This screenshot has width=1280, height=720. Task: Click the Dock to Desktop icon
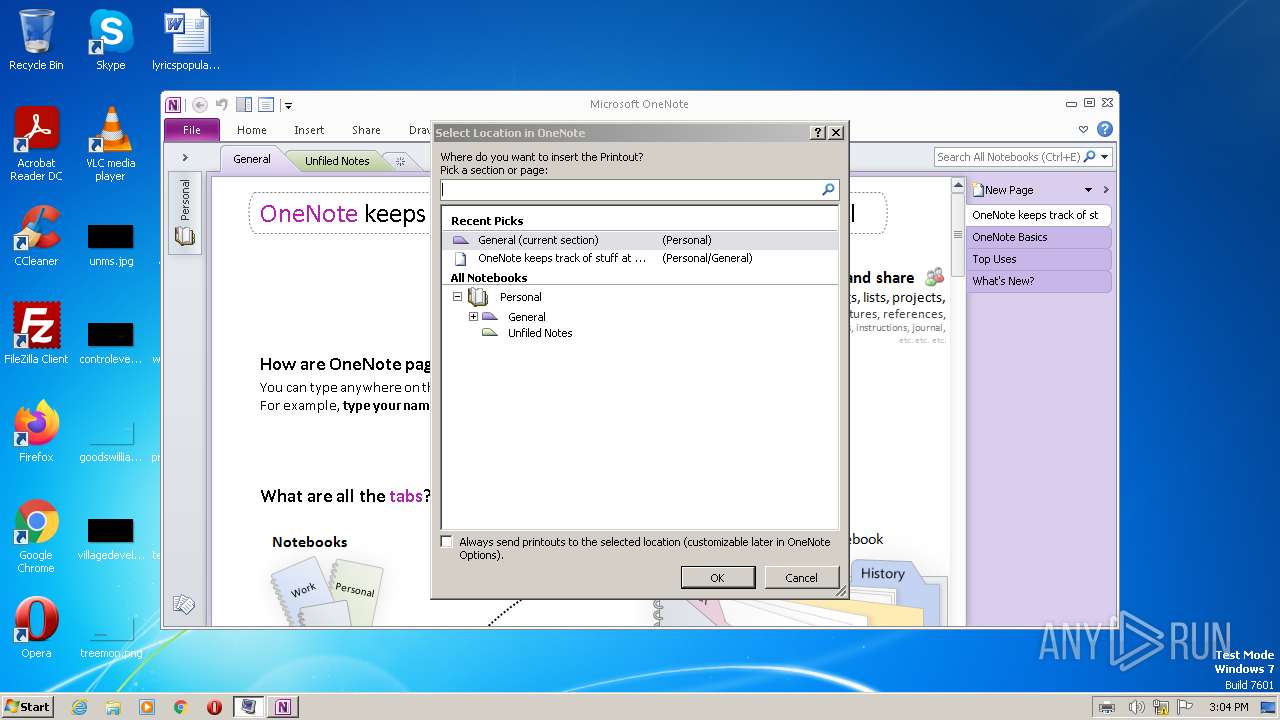(244, 104)
